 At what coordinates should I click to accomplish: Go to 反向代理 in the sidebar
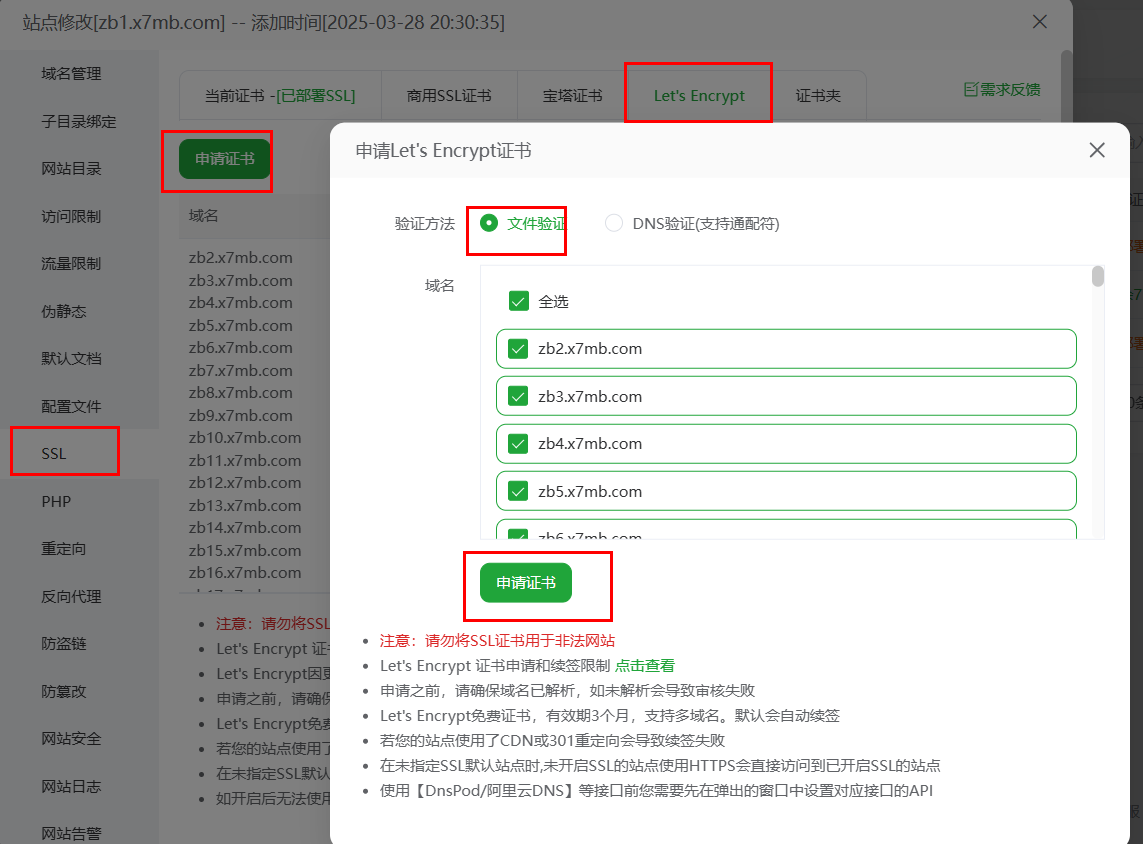click(71, 596)
